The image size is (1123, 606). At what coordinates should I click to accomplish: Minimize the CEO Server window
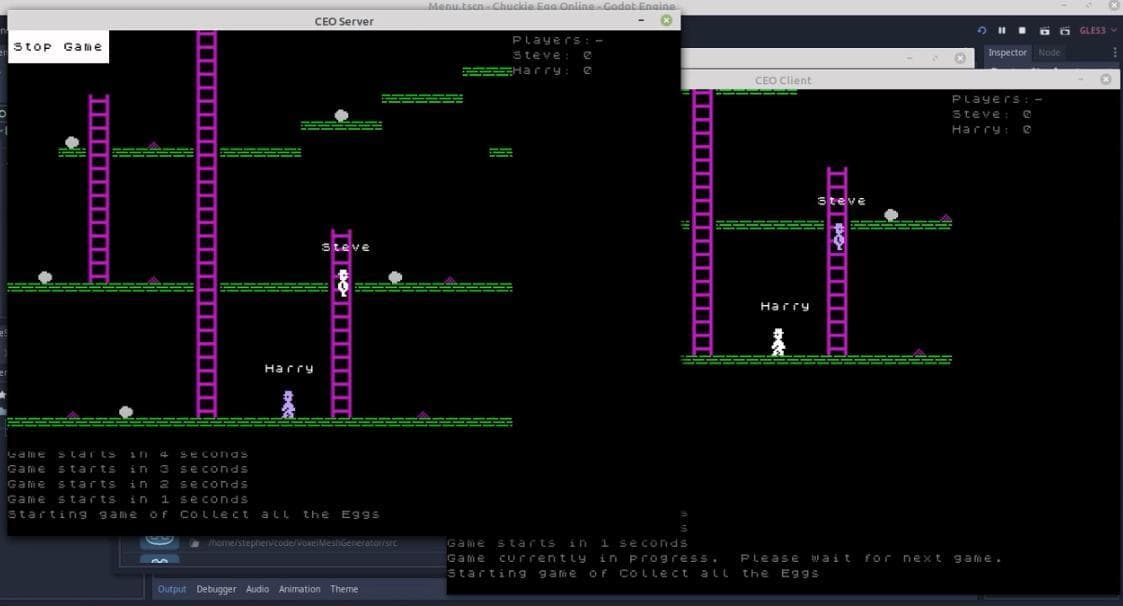coord(641,21)
